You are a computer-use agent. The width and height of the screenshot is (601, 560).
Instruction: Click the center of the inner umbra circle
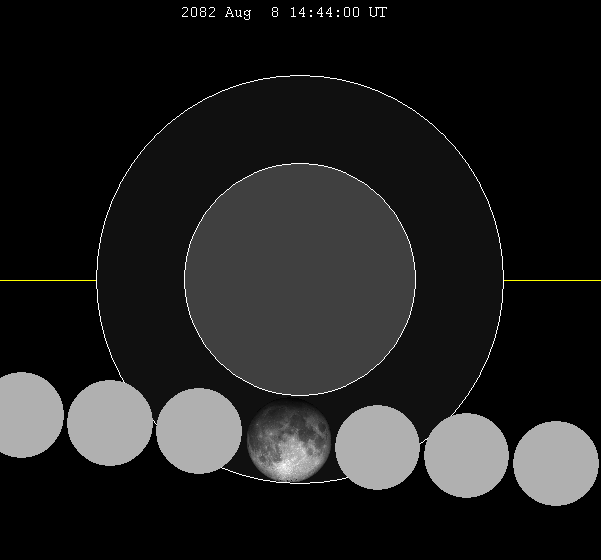[300, 280]
